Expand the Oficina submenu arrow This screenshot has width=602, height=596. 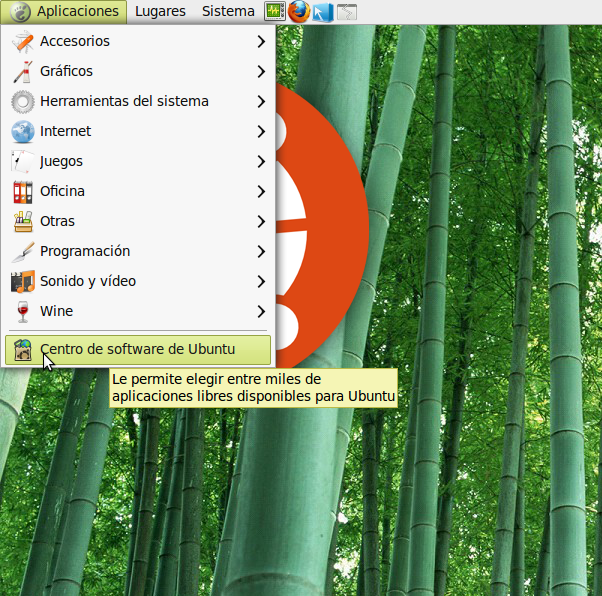pos(261,191)
